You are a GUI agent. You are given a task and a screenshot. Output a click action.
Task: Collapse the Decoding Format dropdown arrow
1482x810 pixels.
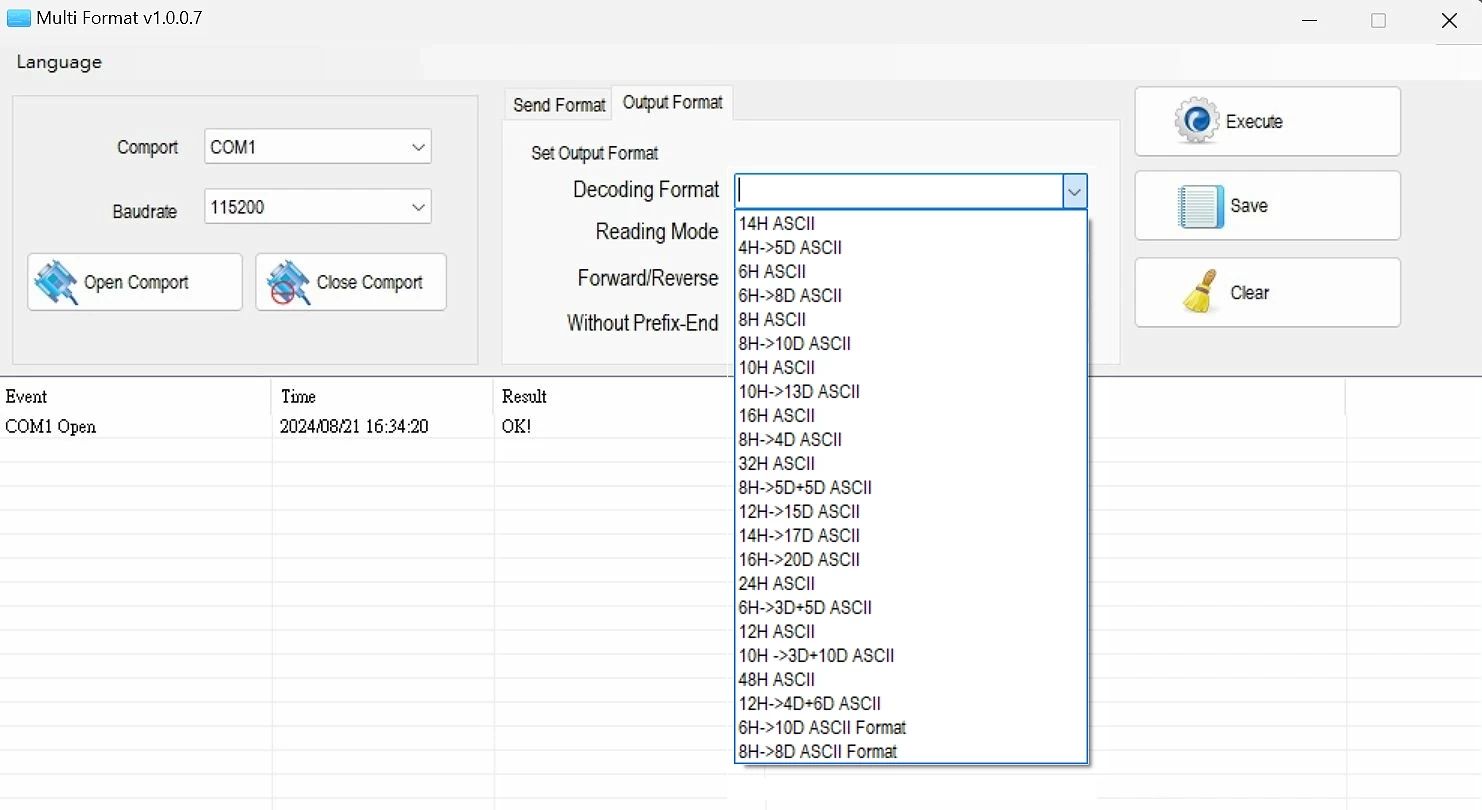click(x=1074, y=191)
